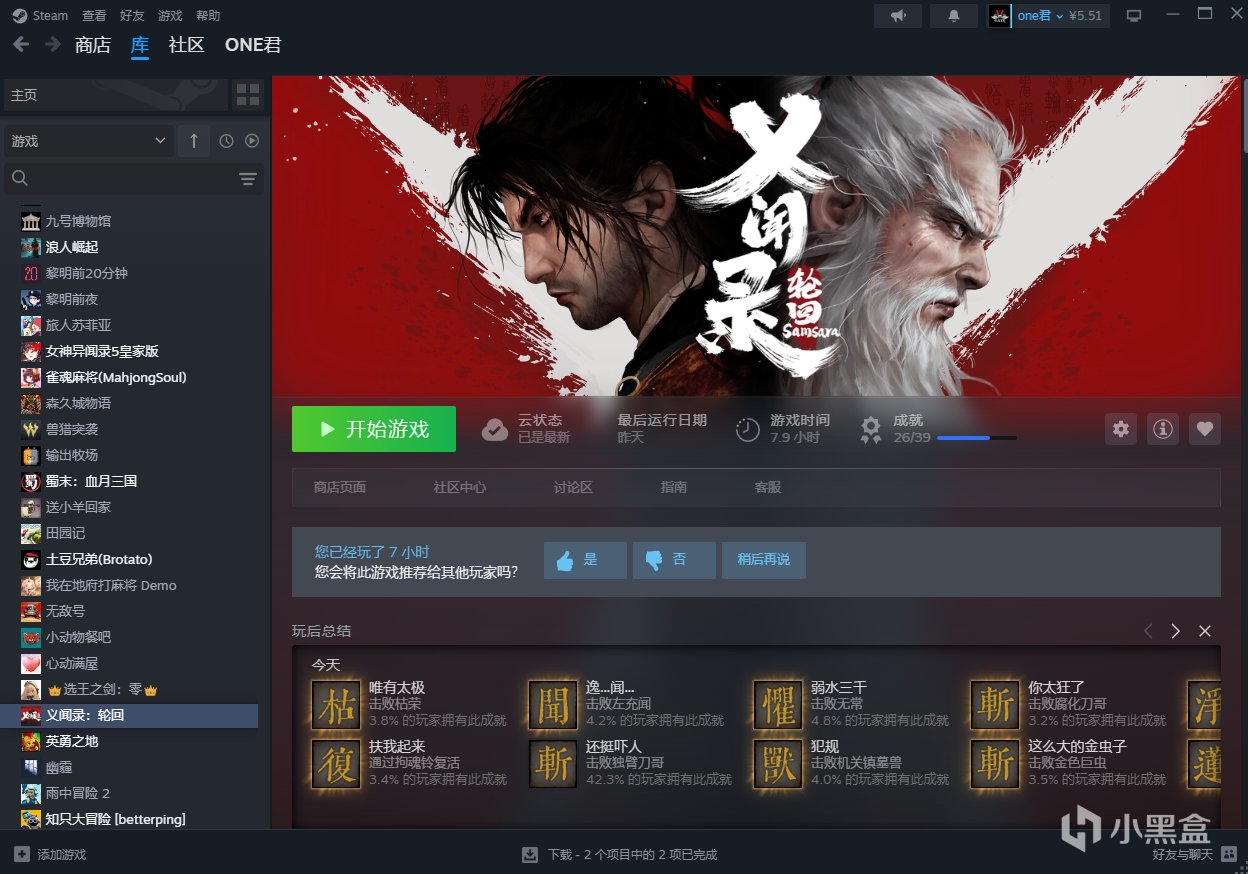The width and height of the screenshot is (1248, 874).
Task: Open the 逸...闻... achievement icon
Action: pos(553,706)
